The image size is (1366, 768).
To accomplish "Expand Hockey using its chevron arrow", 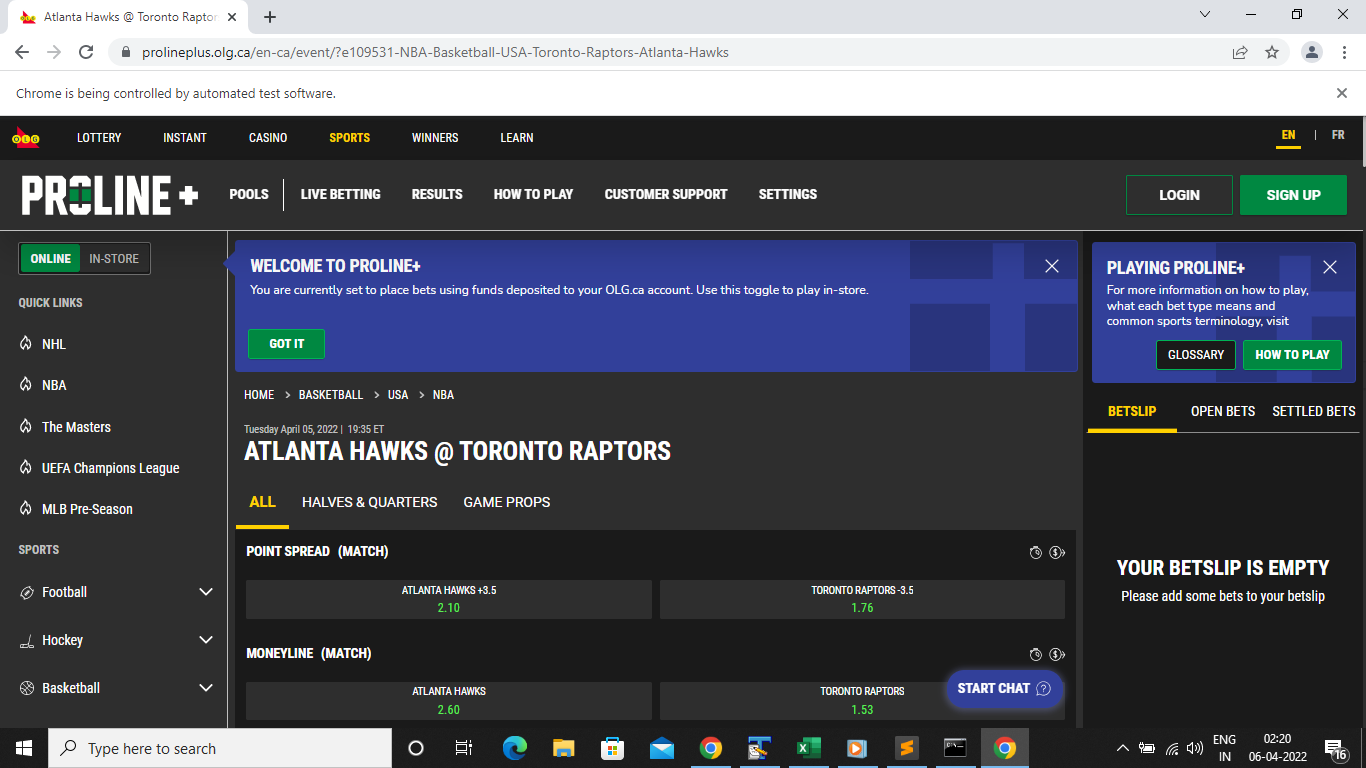I will pos(206,640).
